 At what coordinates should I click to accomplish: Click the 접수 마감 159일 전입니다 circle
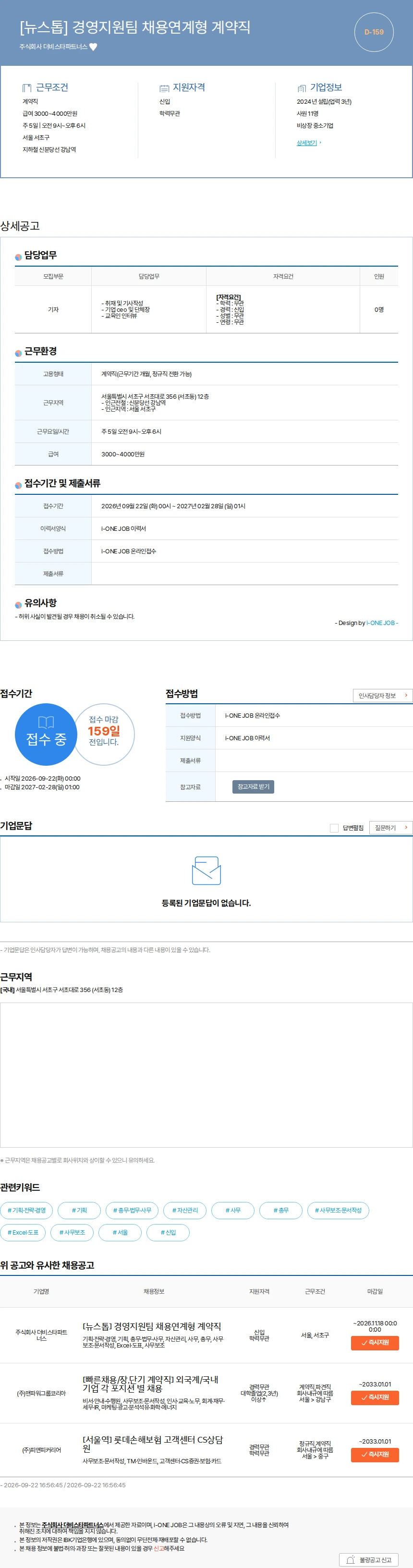point(104,734)
